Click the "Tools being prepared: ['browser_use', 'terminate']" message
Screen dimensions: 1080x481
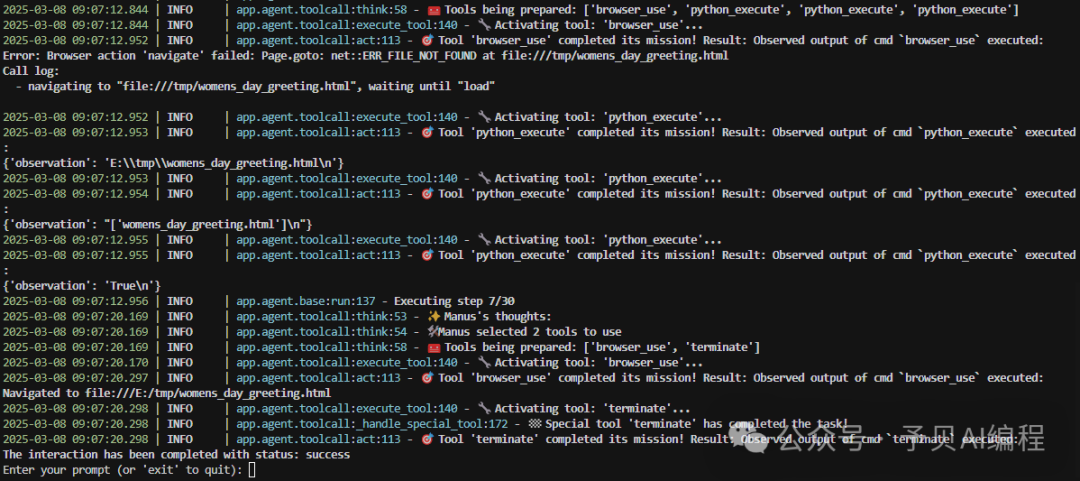tap(603, 347)
